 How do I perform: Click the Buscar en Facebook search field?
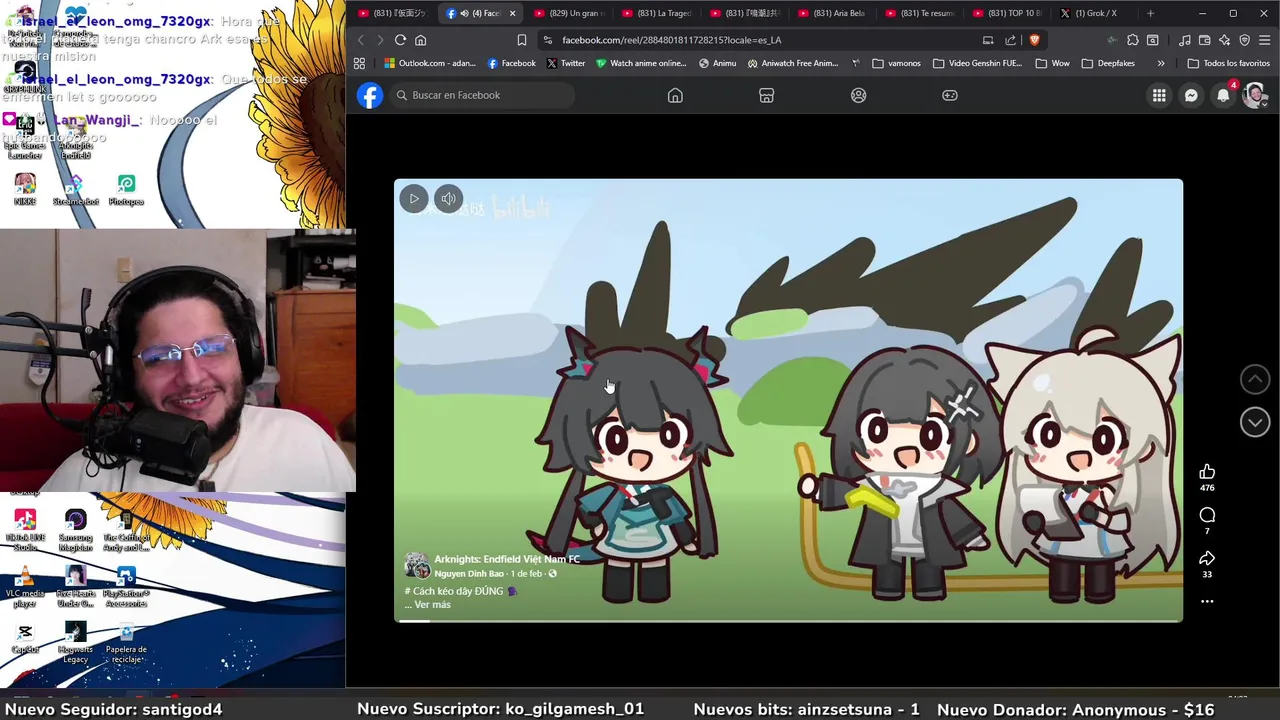pos(482,95)
